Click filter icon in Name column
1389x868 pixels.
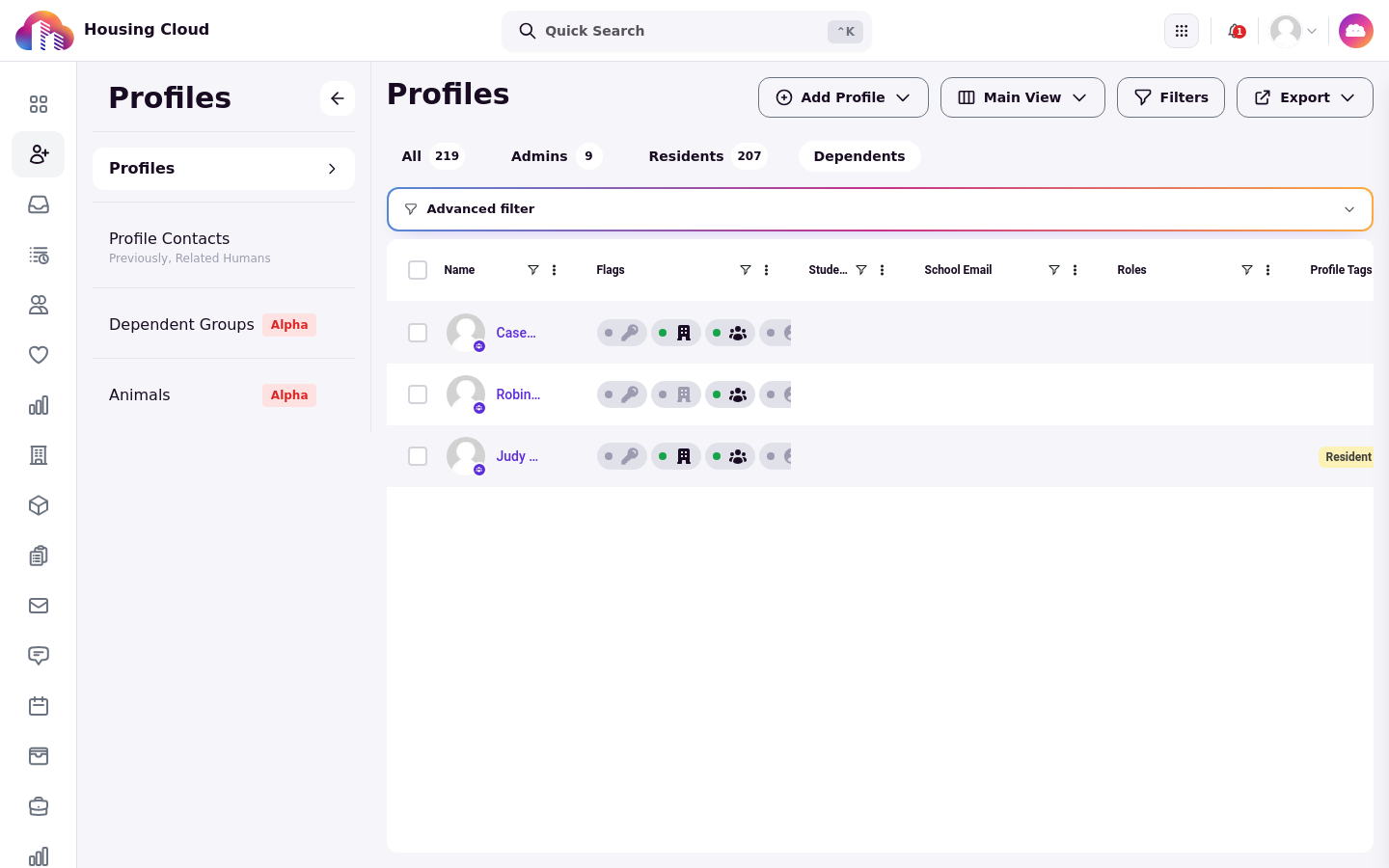point(532,270)
